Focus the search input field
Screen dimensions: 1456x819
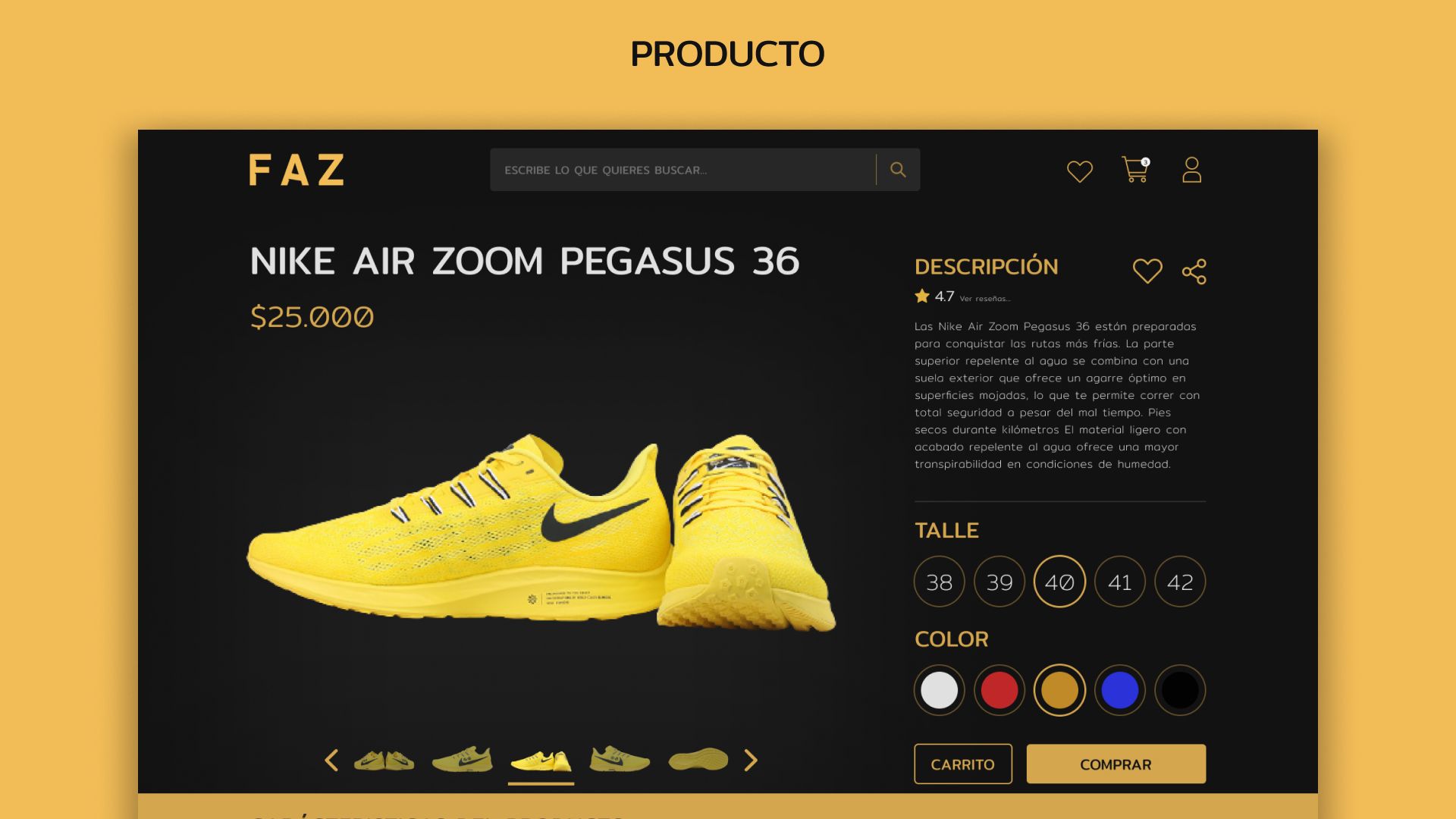tap(682, 170)
